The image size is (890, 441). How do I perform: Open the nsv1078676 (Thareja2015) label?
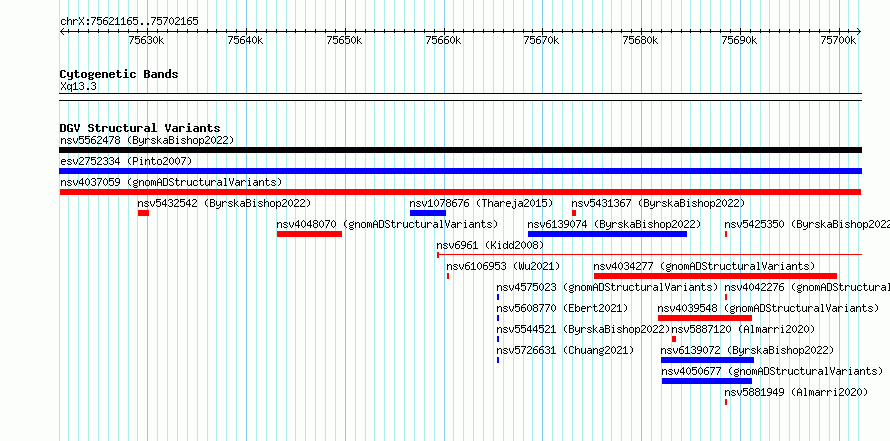point(481,203)
